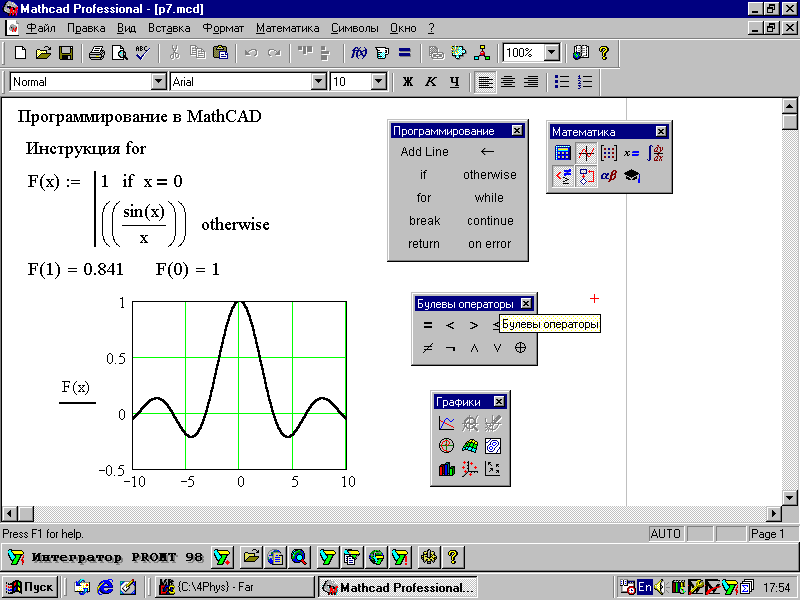The width and height of the screenshot is (800, 600).
Task: Open Calculus integral icon in Математика panel
Action: pyautogui.click(x=655, y=153)
